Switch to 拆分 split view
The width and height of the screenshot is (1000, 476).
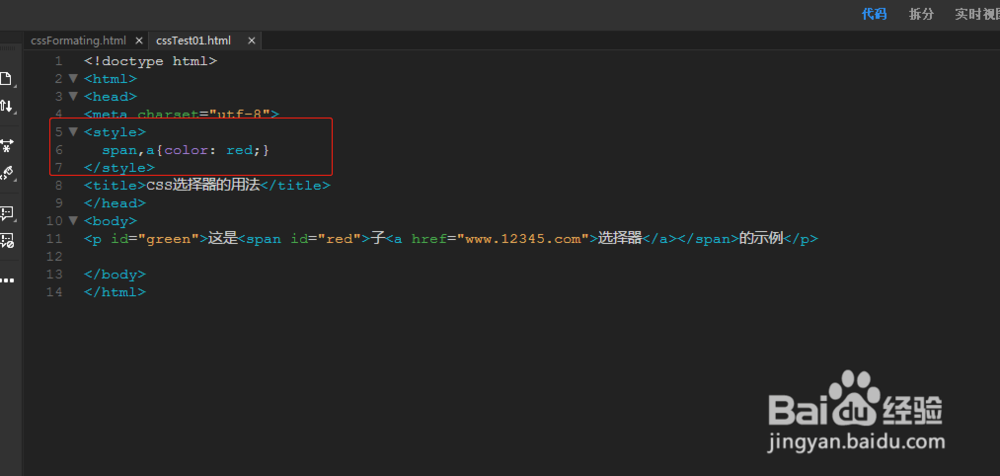(x=921, y=14)
